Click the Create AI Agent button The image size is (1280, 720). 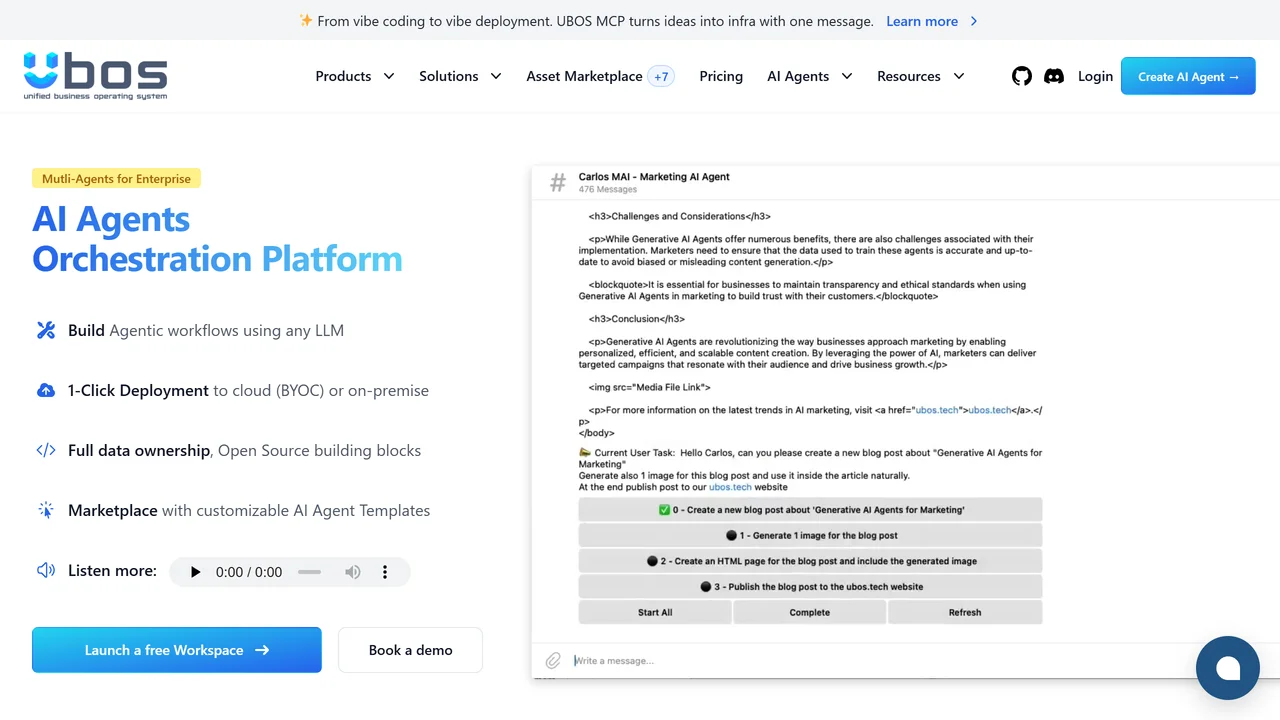click(1188, 76)
